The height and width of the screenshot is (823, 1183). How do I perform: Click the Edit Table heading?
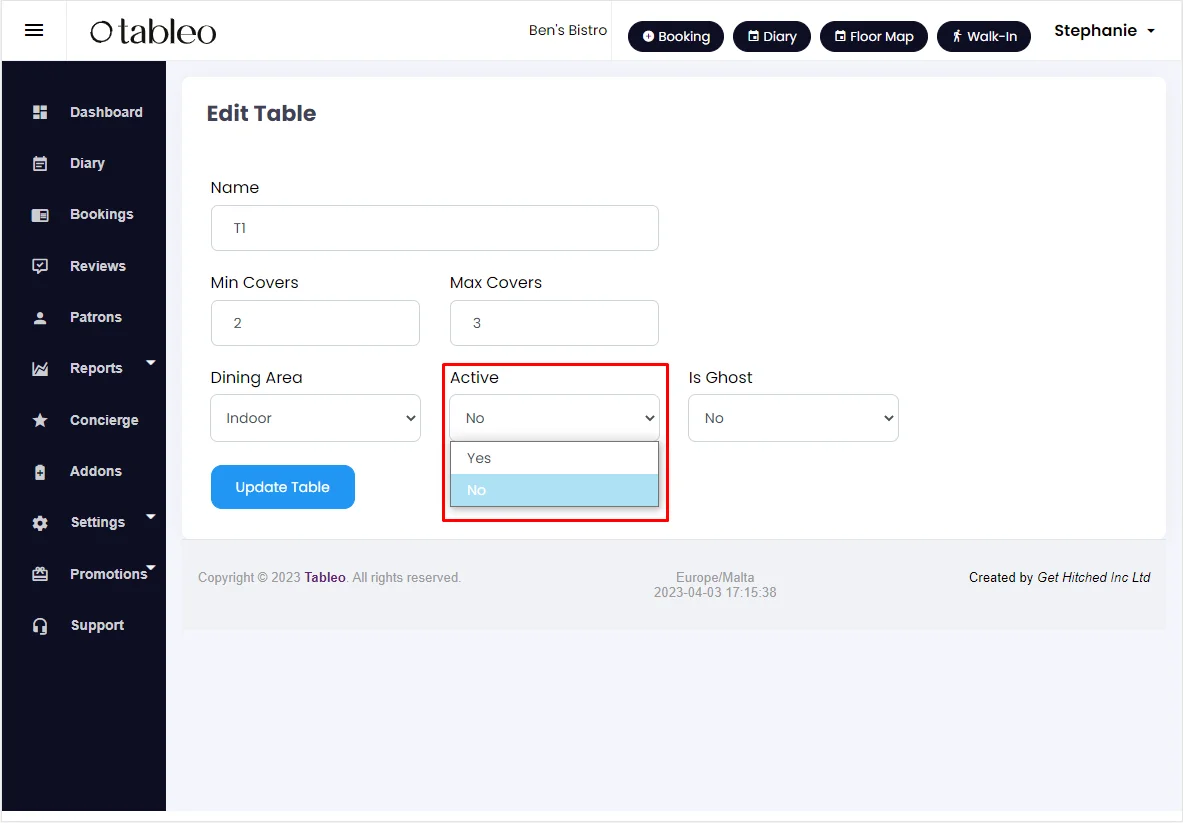click(x=262, y=113)
